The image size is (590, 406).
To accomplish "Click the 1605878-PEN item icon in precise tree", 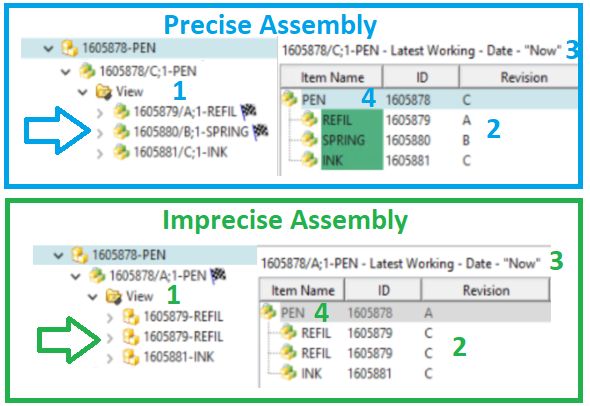I will [x=70, y=48].
